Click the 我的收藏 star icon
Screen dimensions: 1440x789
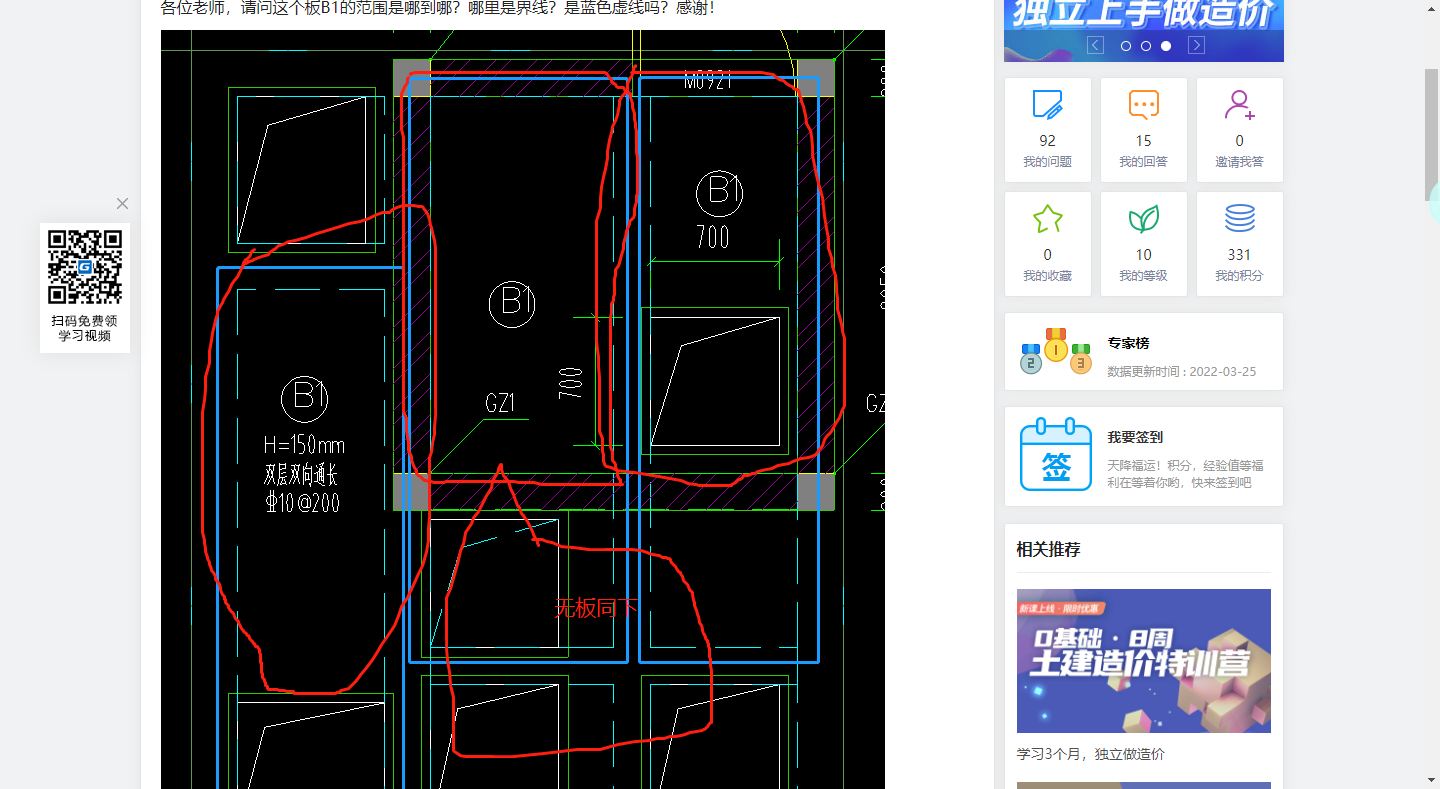1047,219
